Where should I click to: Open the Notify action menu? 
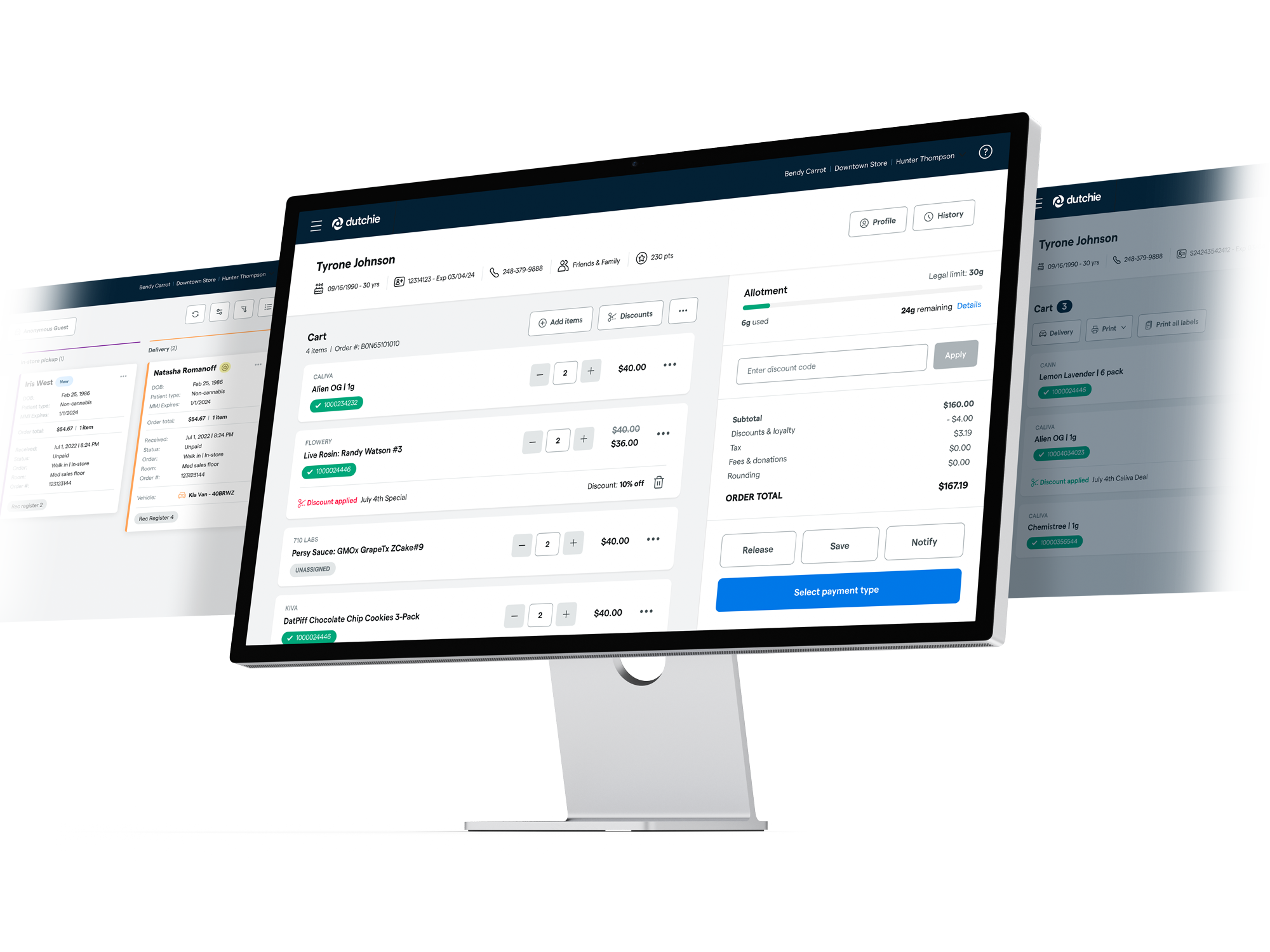click(921, 544)
